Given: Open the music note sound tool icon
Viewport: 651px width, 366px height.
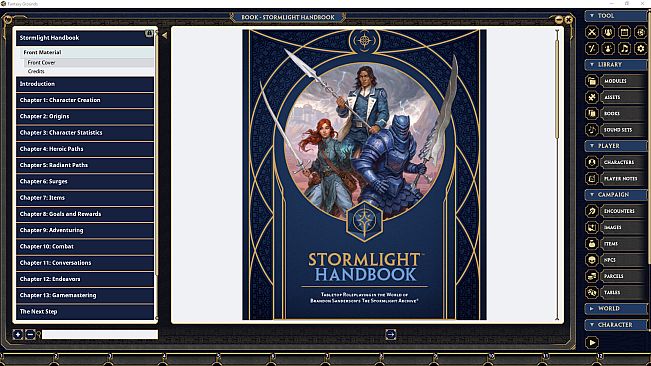Looking at the screenshot, I should point(624,48).
